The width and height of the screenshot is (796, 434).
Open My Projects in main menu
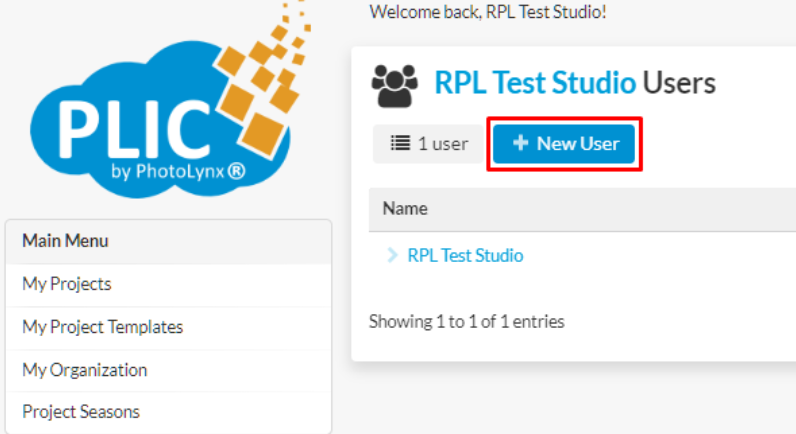[169, 284]
